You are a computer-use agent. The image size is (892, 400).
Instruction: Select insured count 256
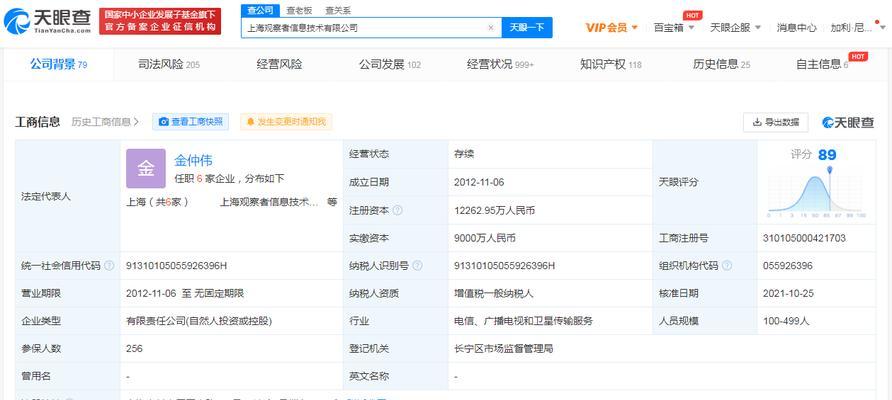pos(134,348)
